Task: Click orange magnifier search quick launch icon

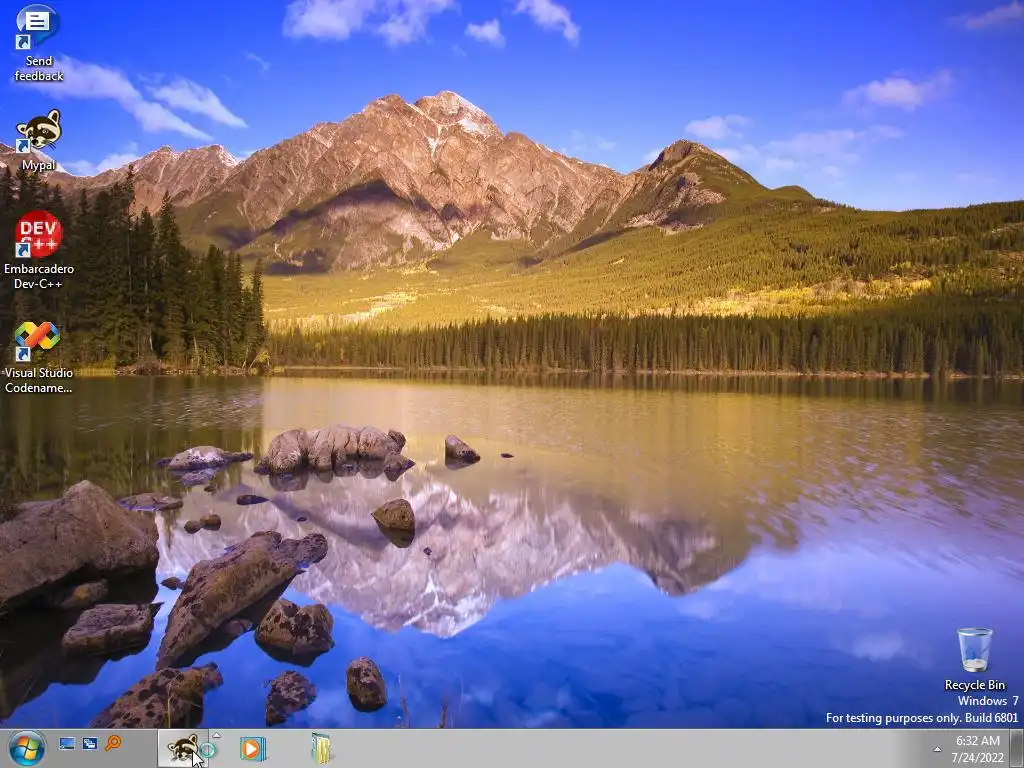Action: click(x=113, y=743)
